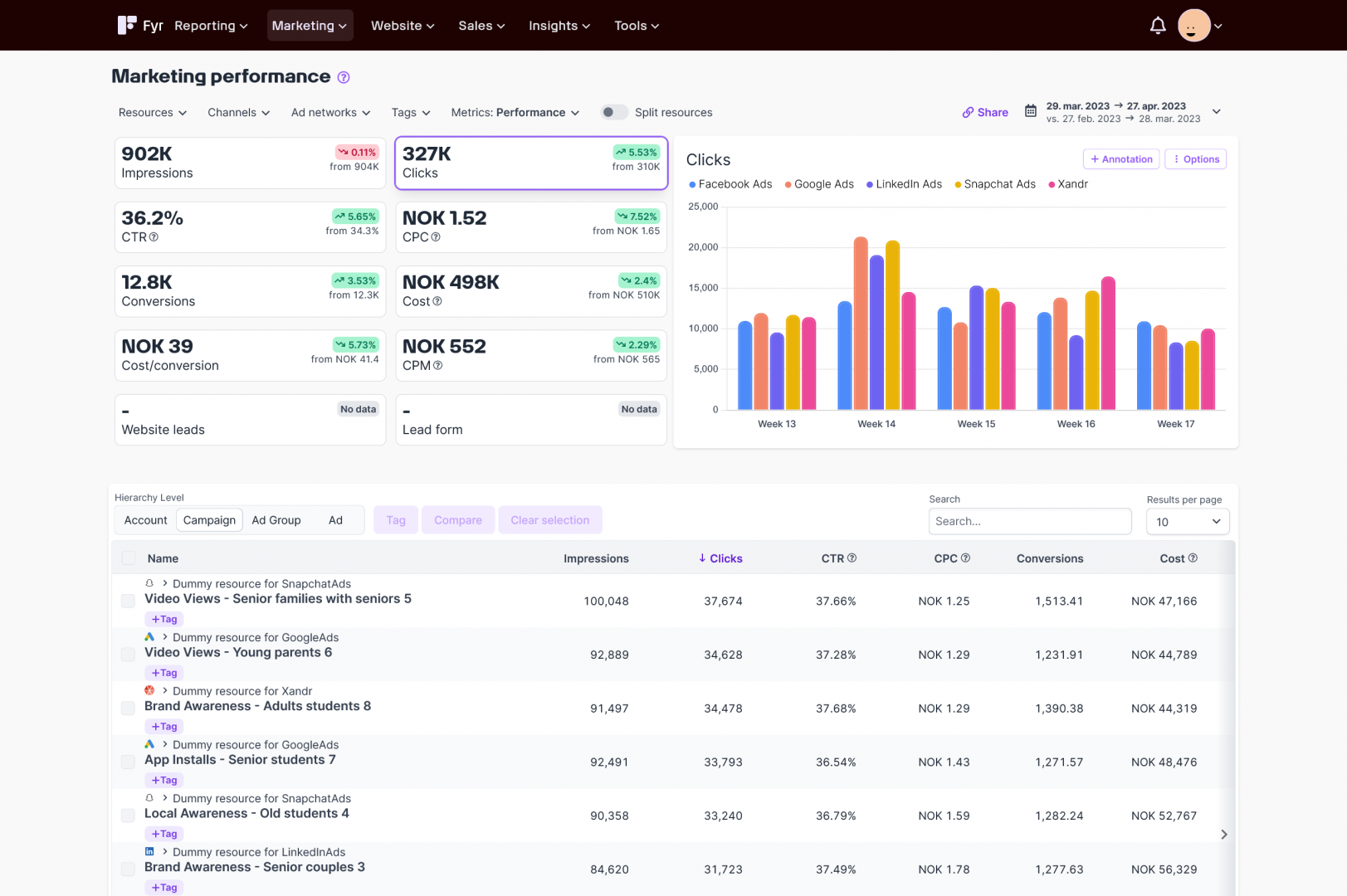The height and width of the screenshot is (896, 1347).
Task: Enable the Split resources toggle
Action: click(x=614, y=111)
